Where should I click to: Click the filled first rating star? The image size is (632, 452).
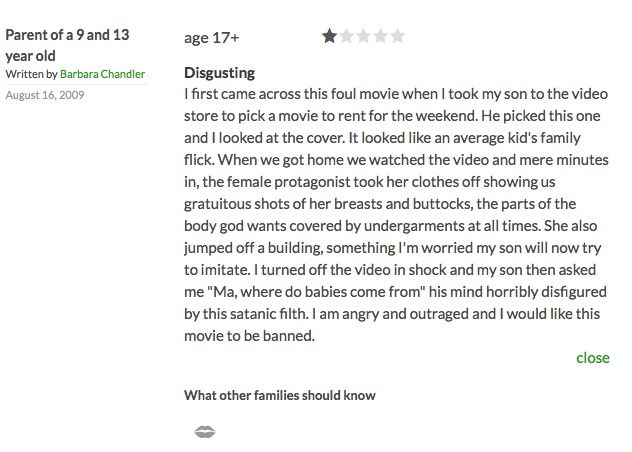tap(329, 36)
